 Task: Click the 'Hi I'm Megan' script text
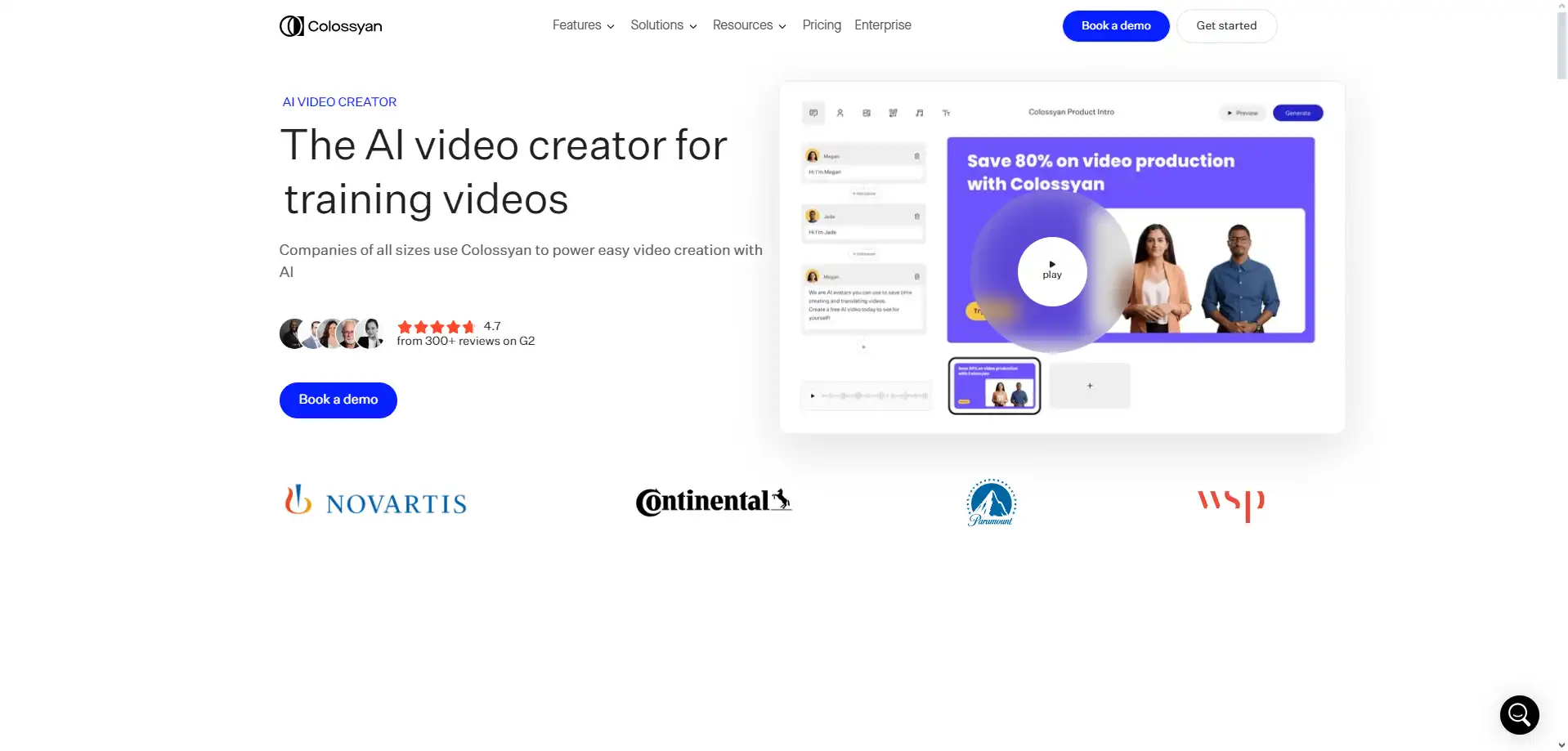tap(825, 172)
